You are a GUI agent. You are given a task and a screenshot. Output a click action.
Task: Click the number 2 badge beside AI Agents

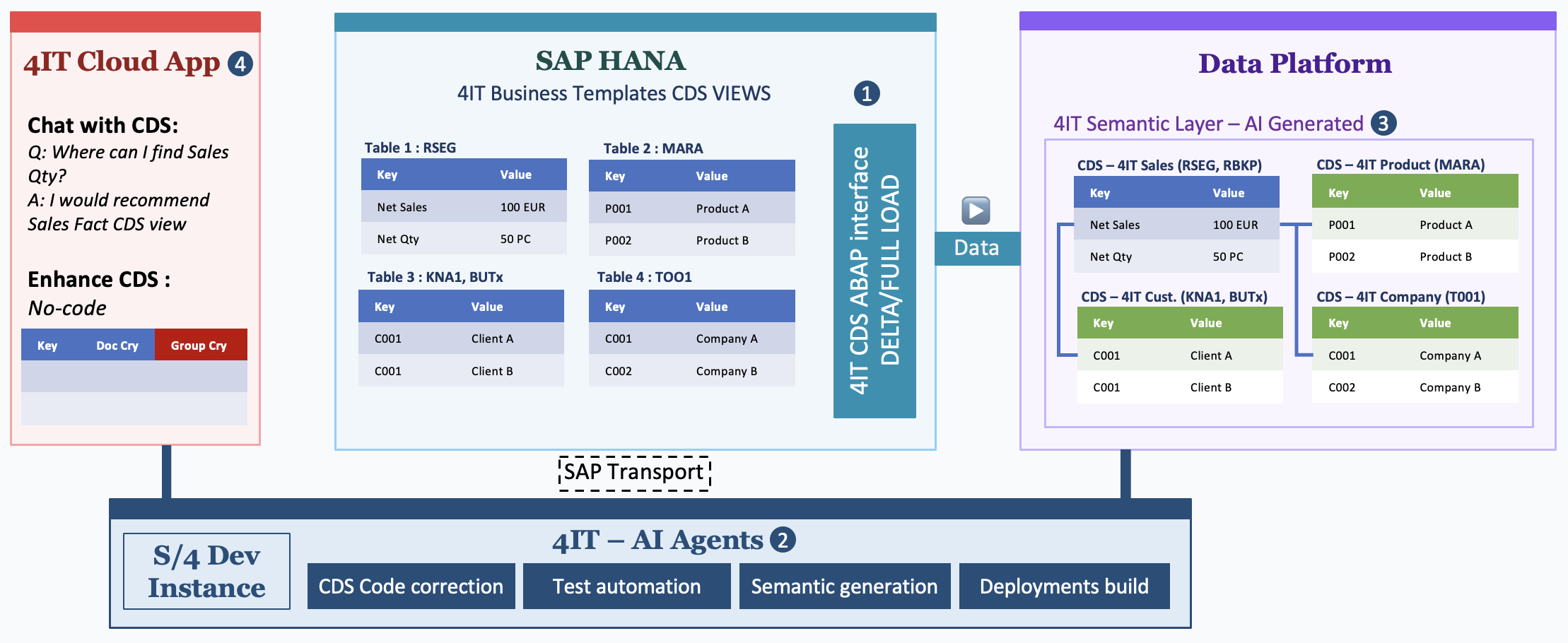point(783,541)
